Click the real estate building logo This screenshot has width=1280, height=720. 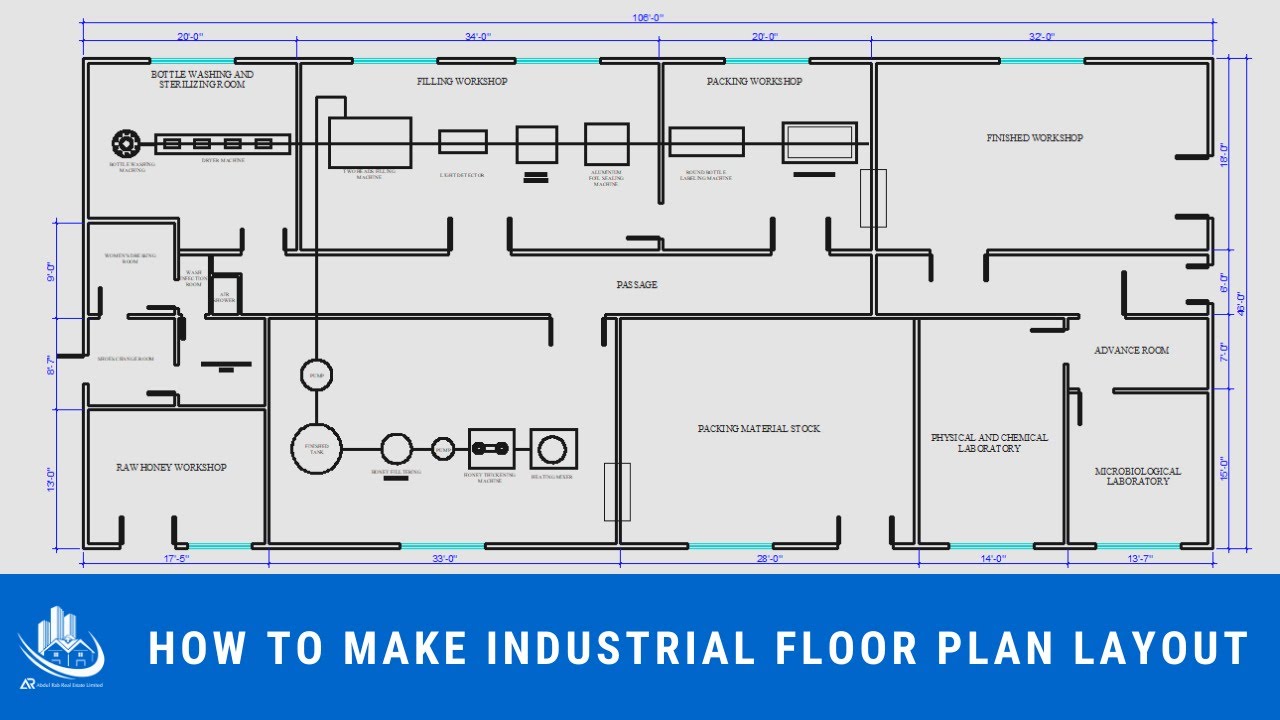(x=62, y=648)
